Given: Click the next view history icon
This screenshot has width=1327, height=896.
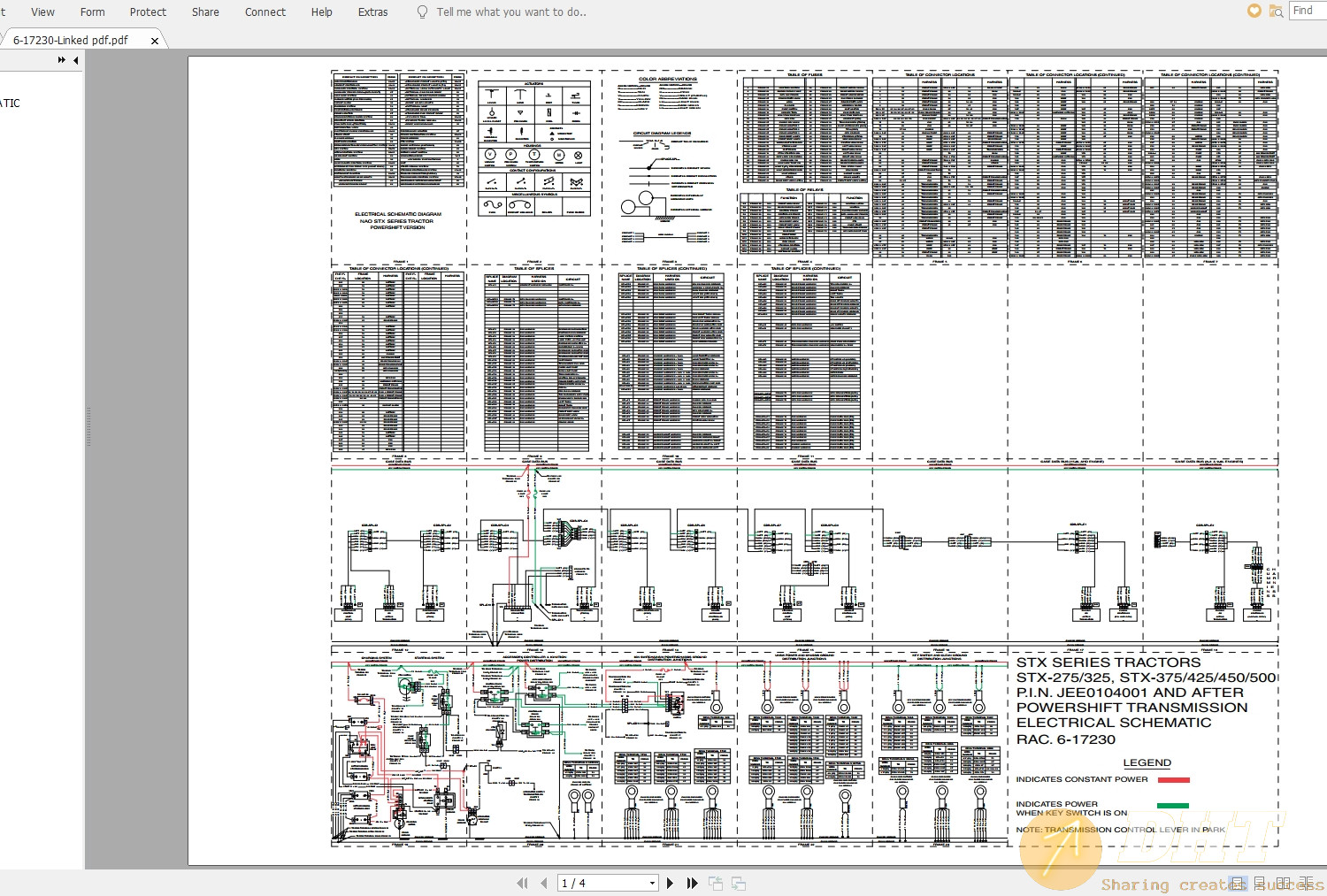Looking at the screenshot, I should (x=739, y=883).
